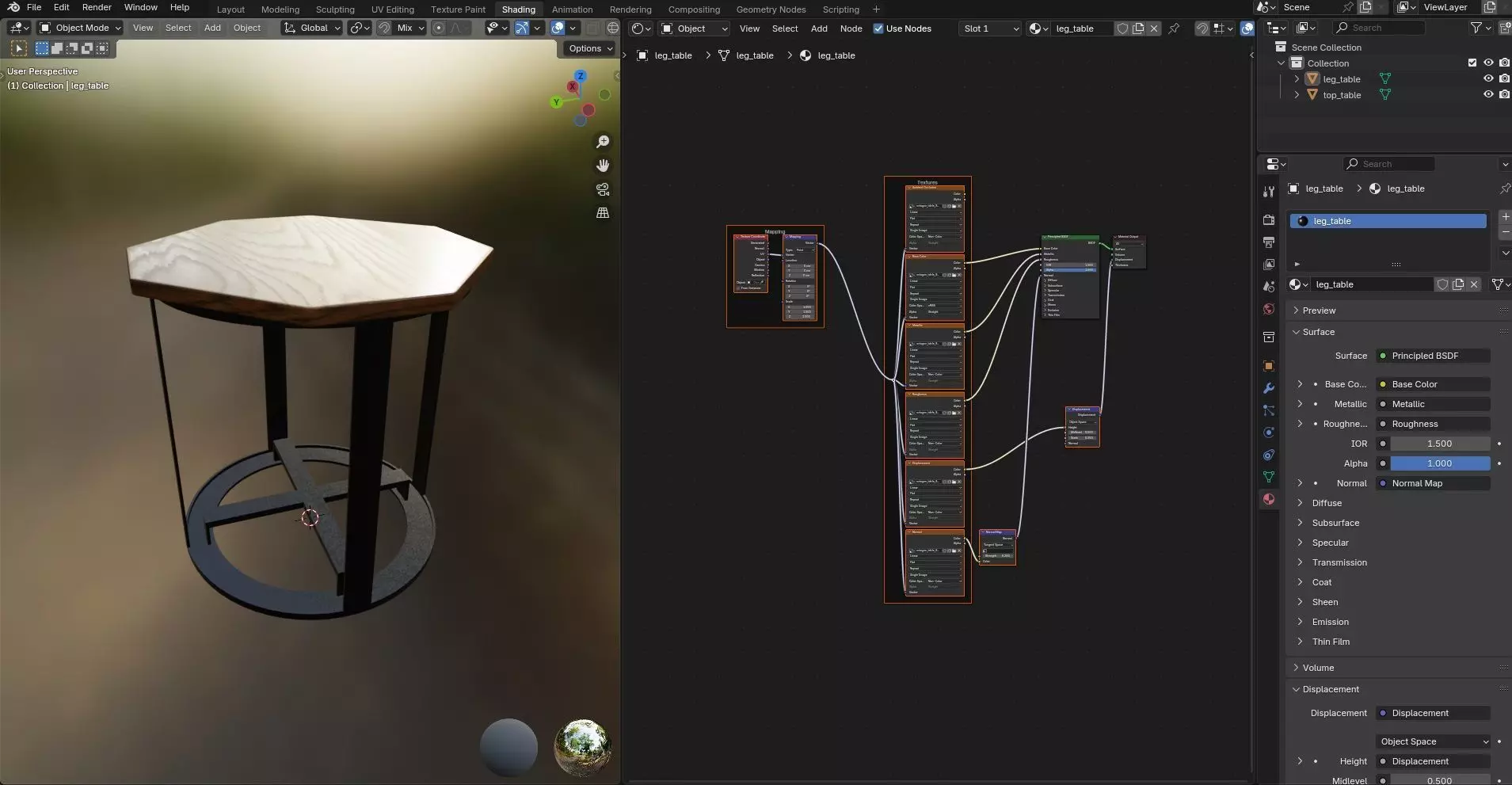This screenshot has height=785, width=1512.
Task: Click the zoom magnifier in the viewport
Action: click(603, 142)
